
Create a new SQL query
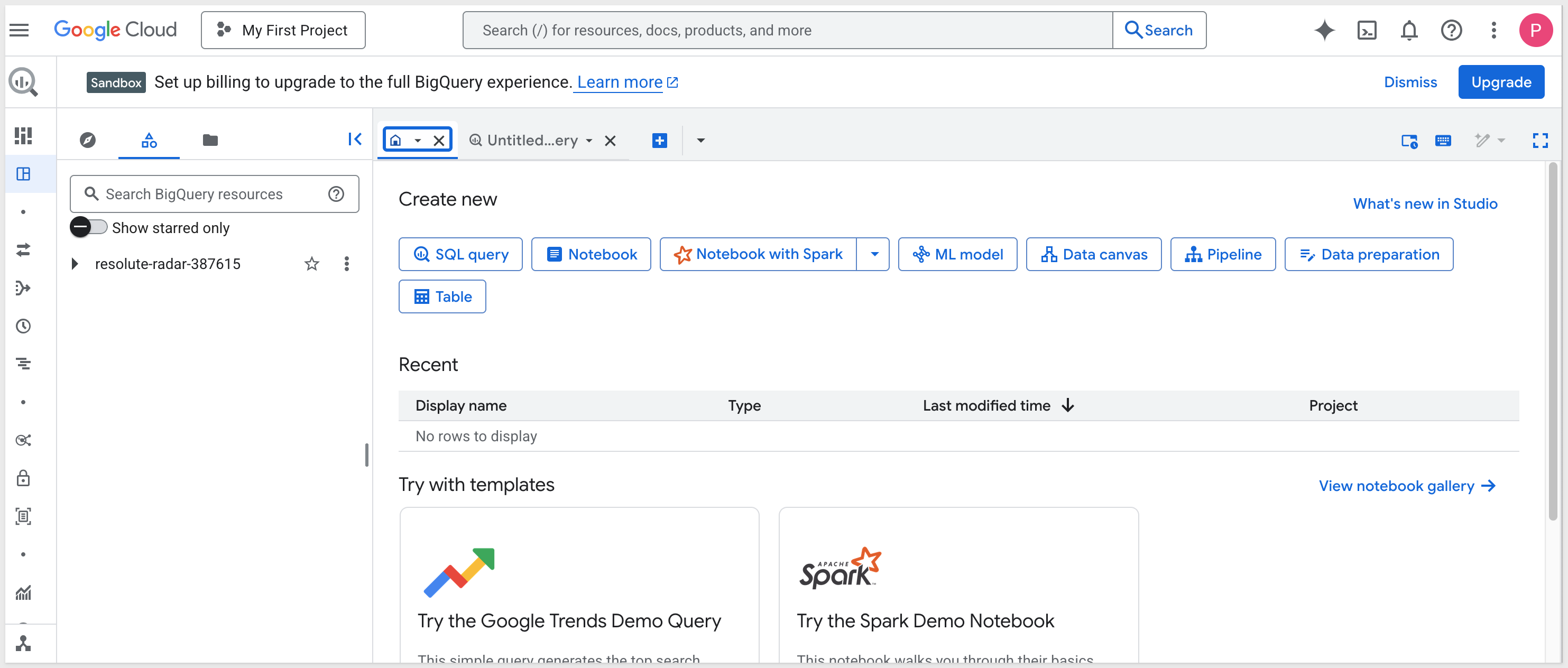[x=460, y=254]
